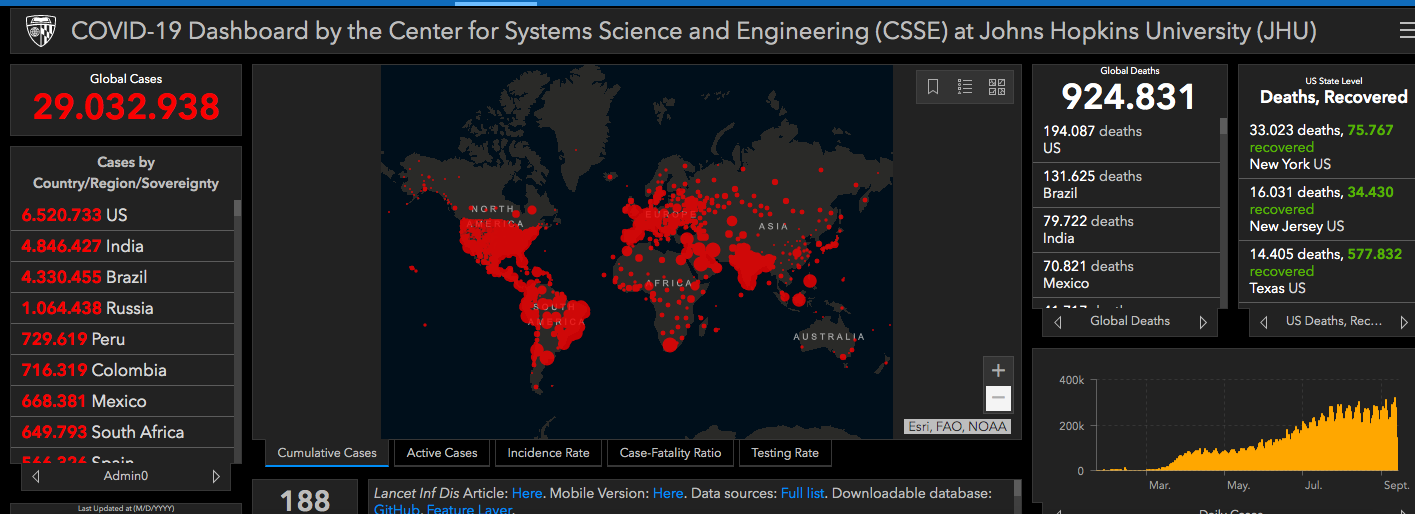Open the Full list data sources link
1415x514 pixels.
click(x=804, y=493)
